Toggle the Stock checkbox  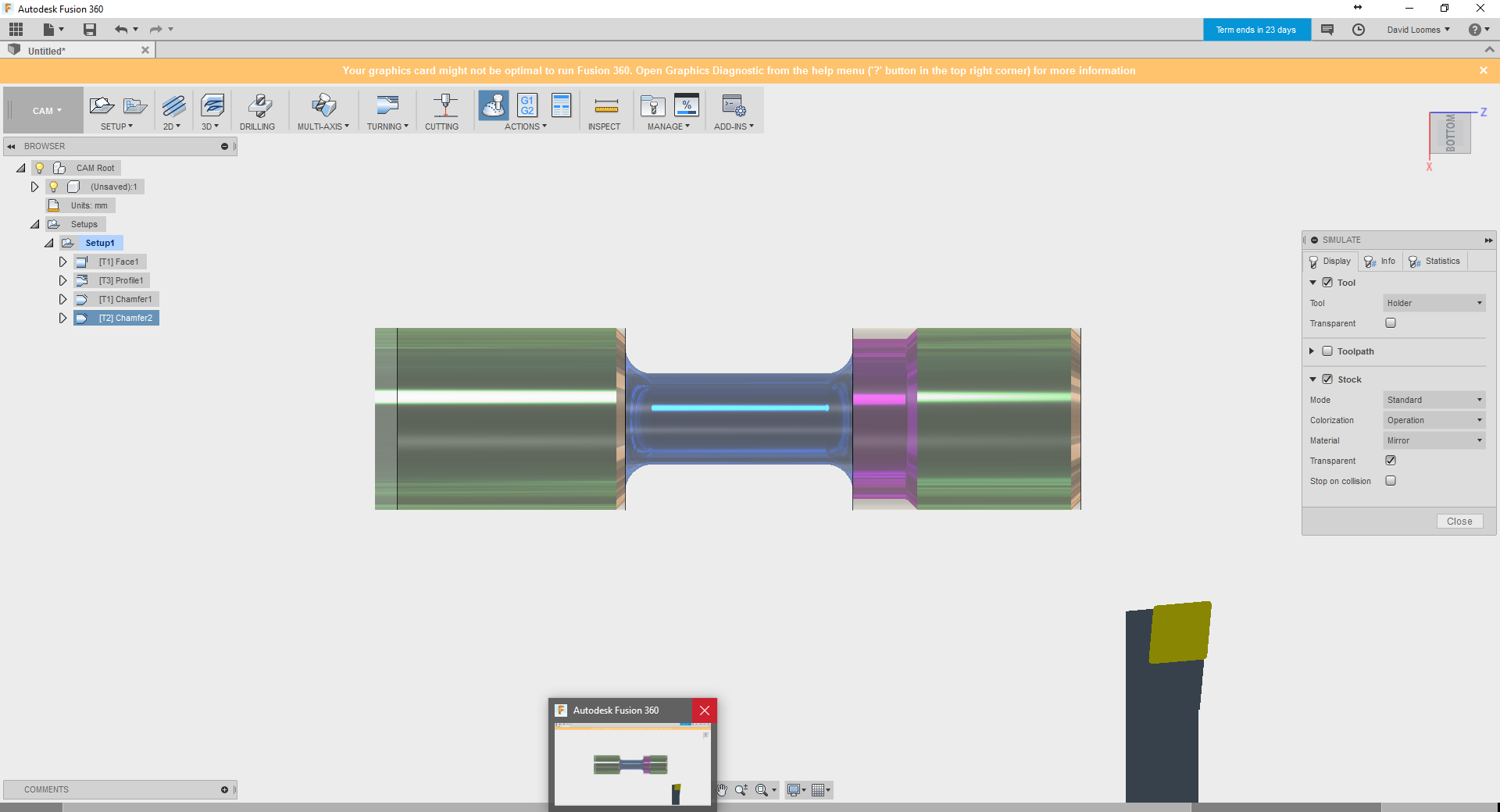click(x=1327, y=379)
